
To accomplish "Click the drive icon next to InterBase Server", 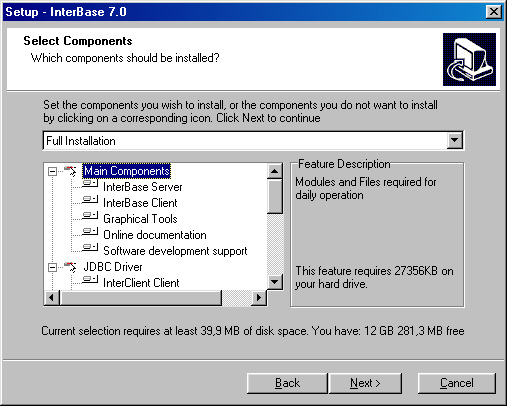I will tap(90, 183).
